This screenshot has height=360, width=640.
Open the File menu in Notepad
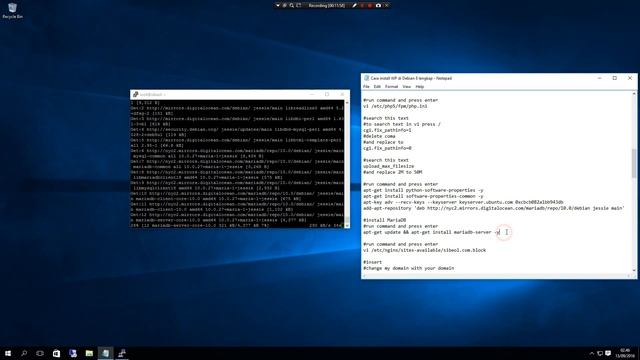pos(366,87)
